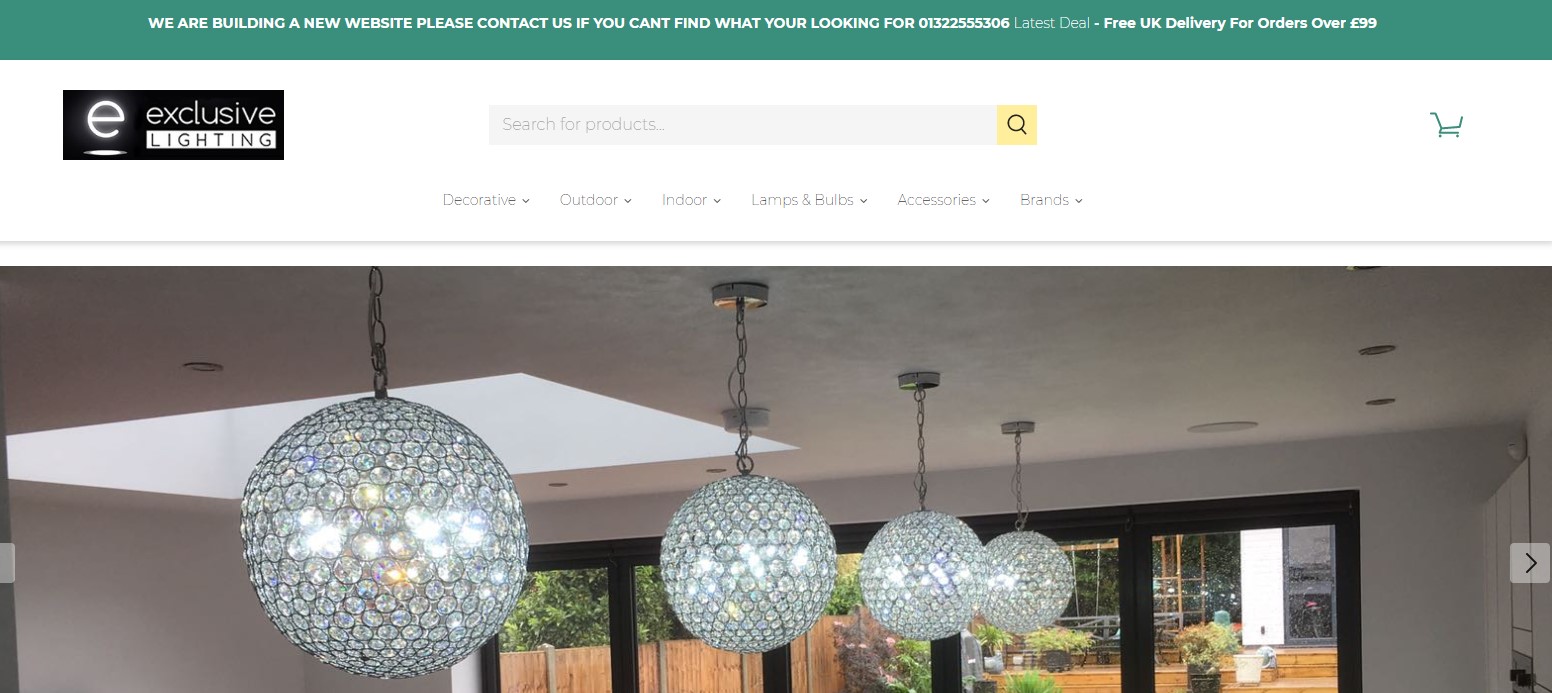Expand the Indoor menu chevron
The image size is (1552, 693).
(717, 201)
